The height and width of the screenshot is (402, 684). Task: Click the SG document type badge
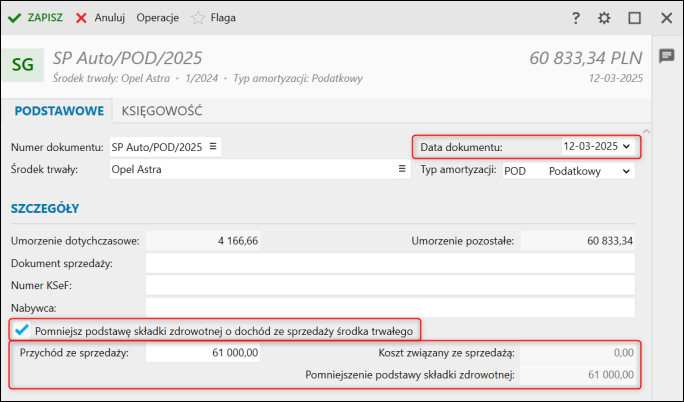click(x=23, y=65)
